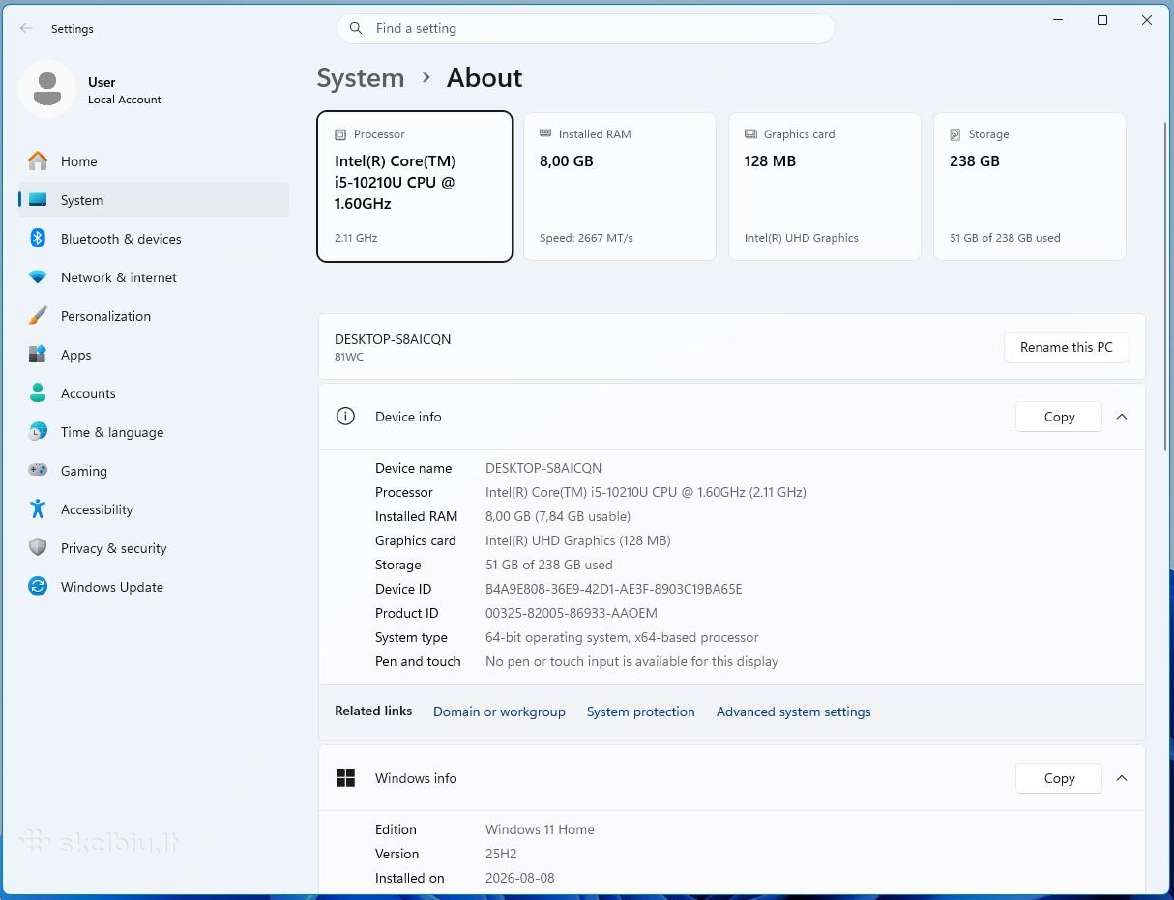
Task: Collapse the Device info section chevron
Action: 1122,417
